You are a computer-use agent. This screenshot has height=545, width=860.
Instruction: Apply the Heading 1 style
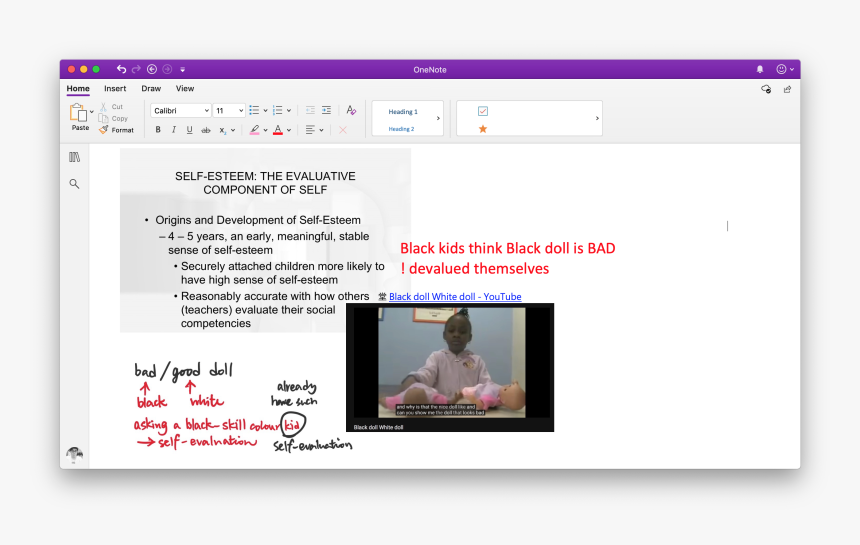[403, 112]
